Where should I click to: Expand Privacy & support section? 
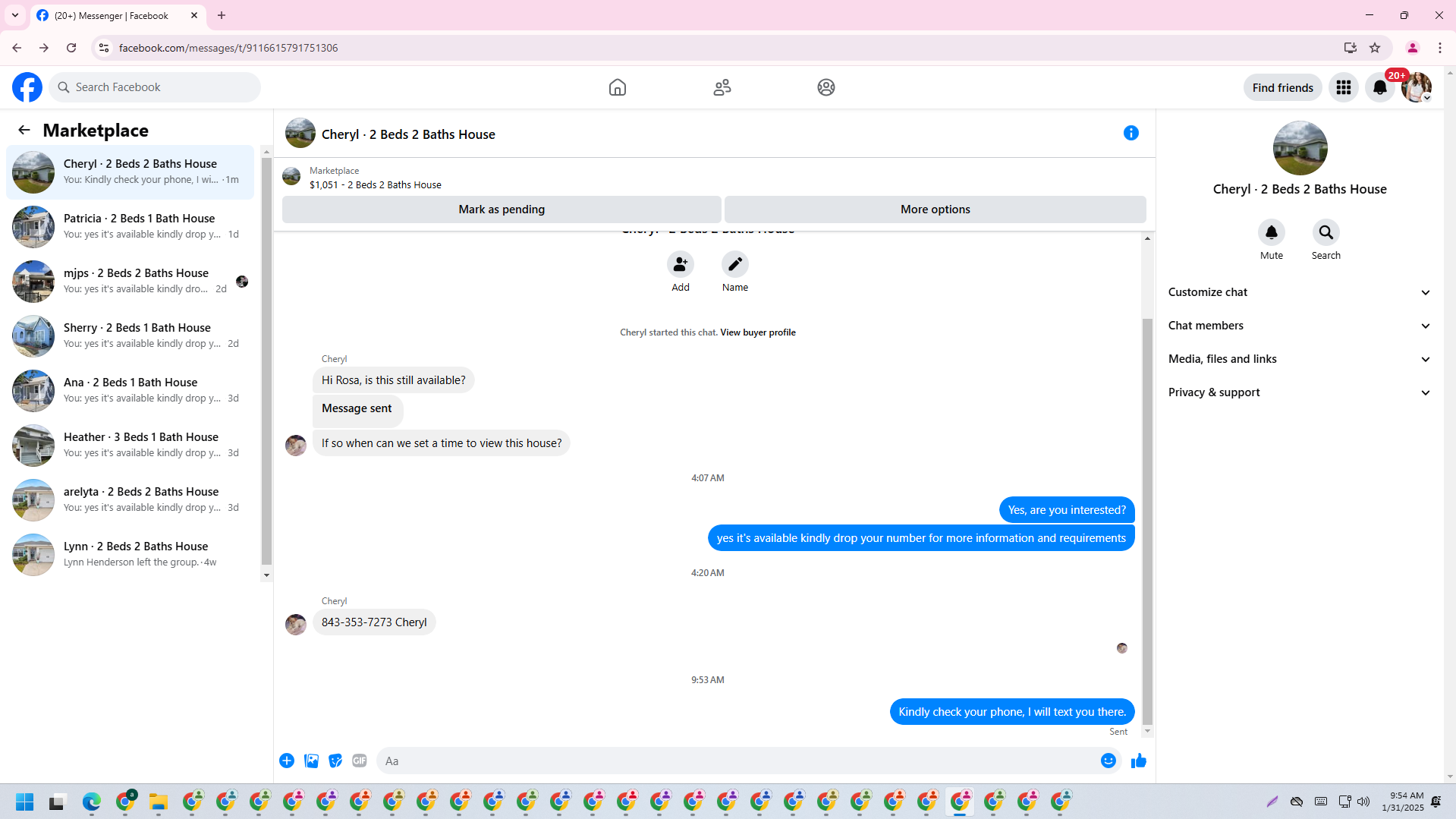(1300, 392)
